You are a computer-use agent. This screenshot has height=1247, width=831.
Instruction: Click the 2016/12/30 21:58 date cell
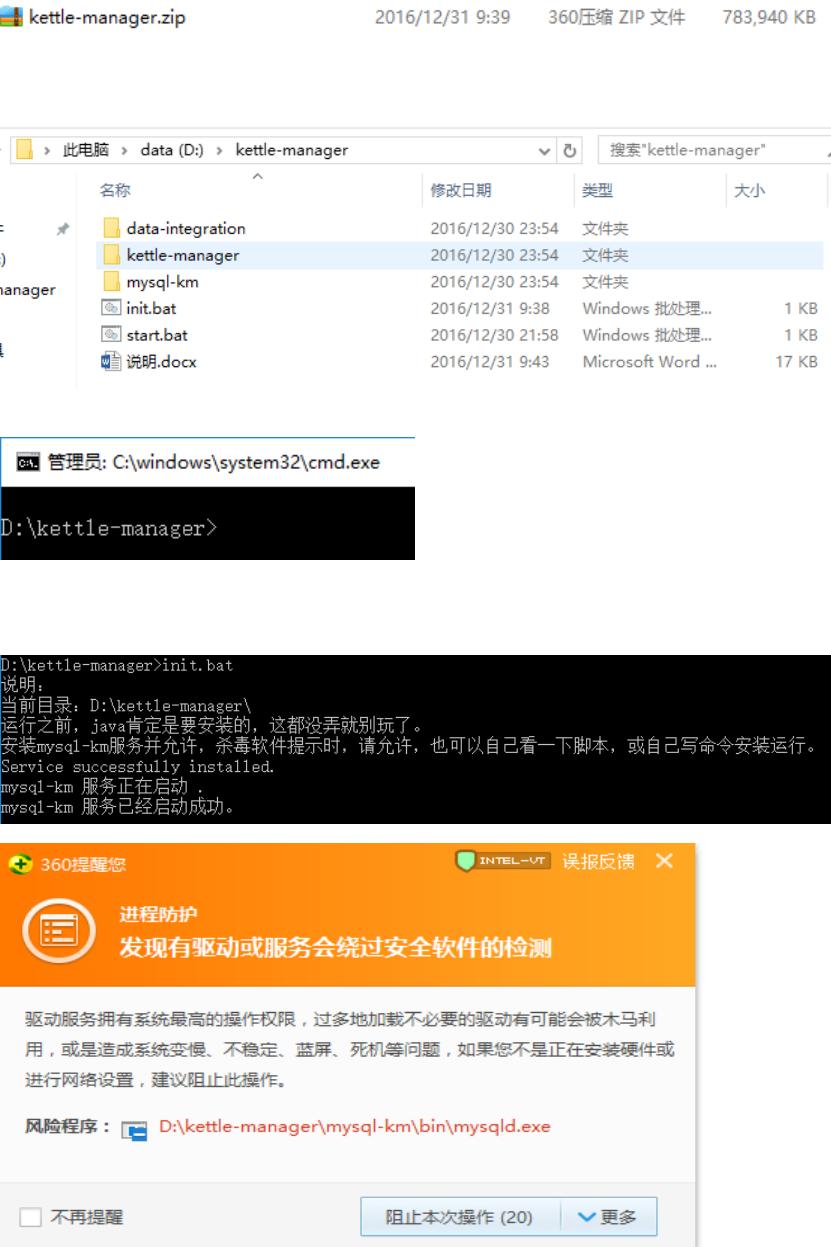[x=494, y=335]
